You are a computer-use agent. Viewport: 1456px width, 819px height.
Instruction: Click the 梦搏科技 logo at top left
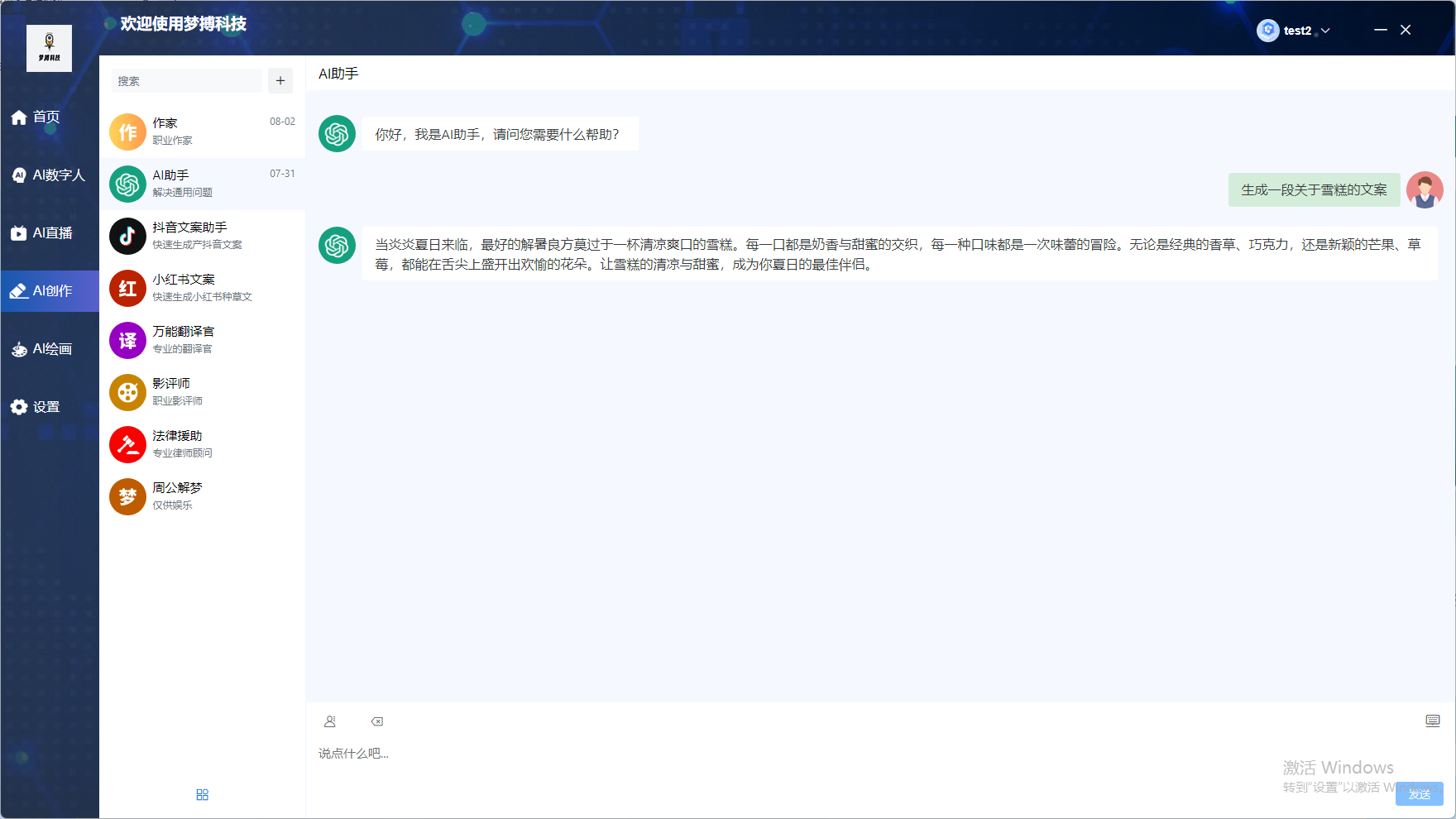pyautogui.click(x=49, y=48)
